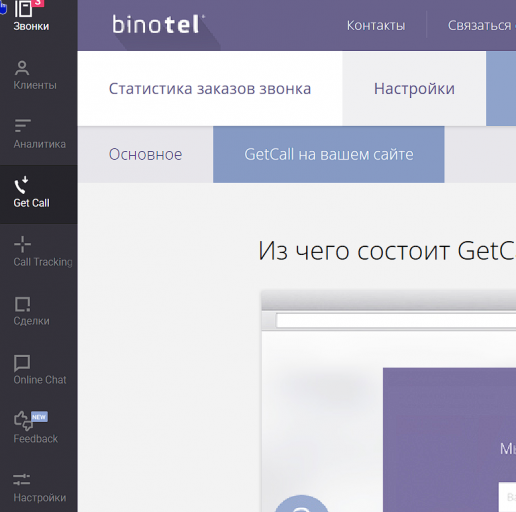Click the round blue widget button in preview
516x512 pixels.
(301, 503)
